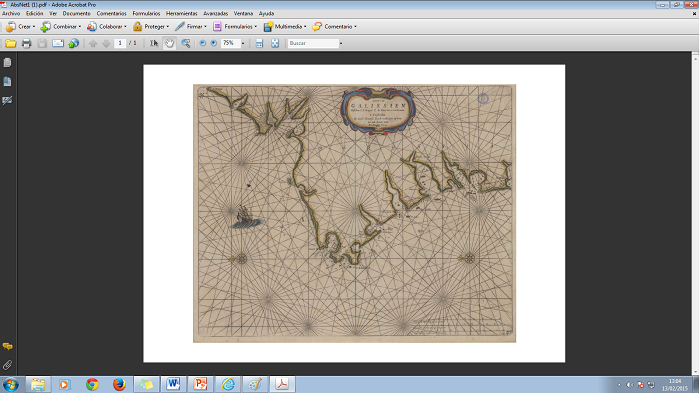Open the Pages panel in sidebar

point(7,63)
